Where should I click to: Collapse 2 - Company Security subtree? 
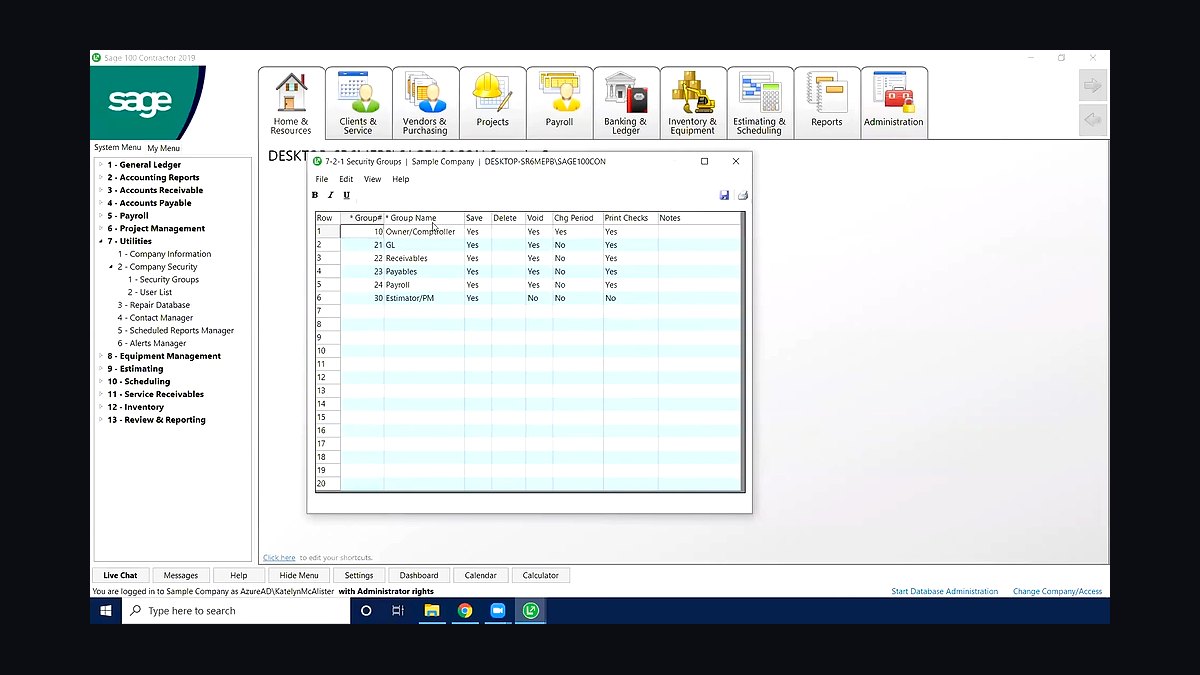pyautogui.click(x=110, y=267)
